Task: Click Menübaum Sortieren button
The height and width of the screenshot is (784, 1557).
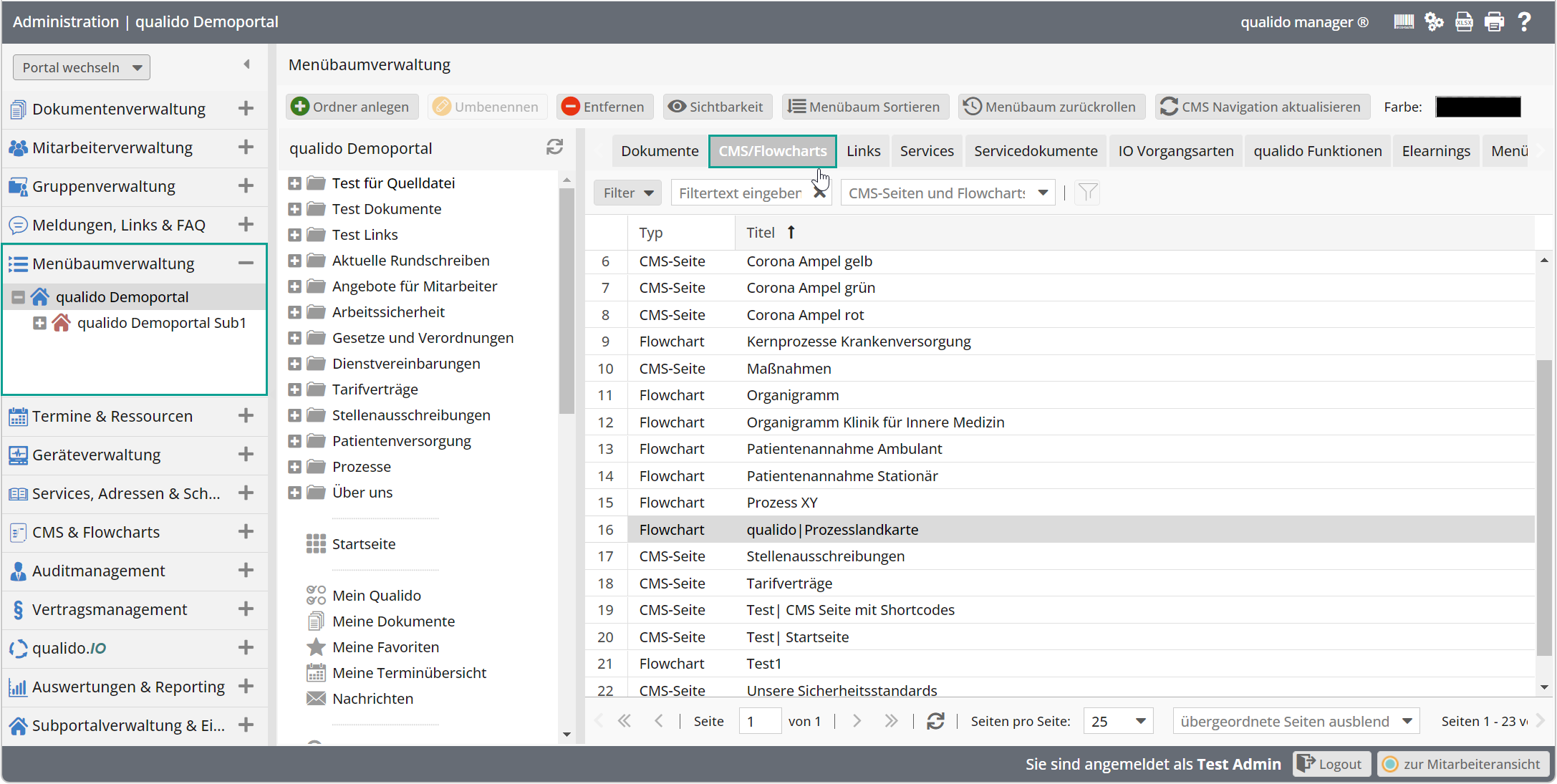Action: (864, 107)
